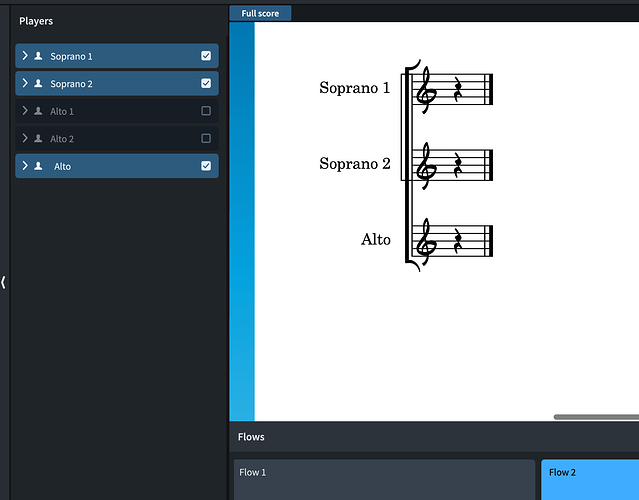Collapse the Players panel with the left-edge arrow
The image size is (639, 500).
[3, 282]
